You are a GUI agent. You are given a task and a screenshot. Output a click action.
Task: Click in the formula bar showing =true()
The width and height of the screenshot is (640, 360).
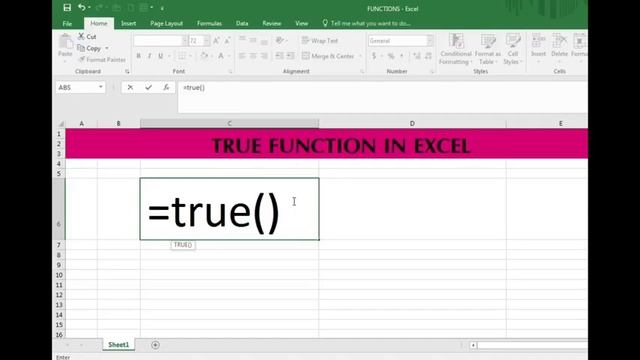(x=382, y=97)
